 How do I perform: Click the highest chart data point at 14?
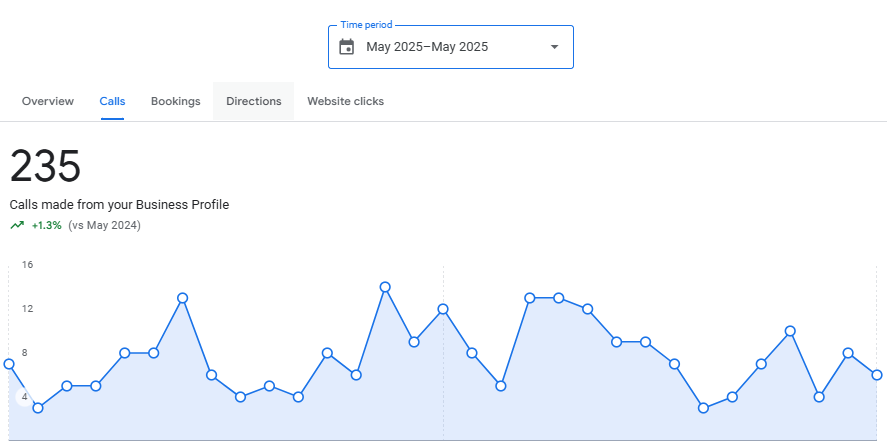[x=385, y=287]
